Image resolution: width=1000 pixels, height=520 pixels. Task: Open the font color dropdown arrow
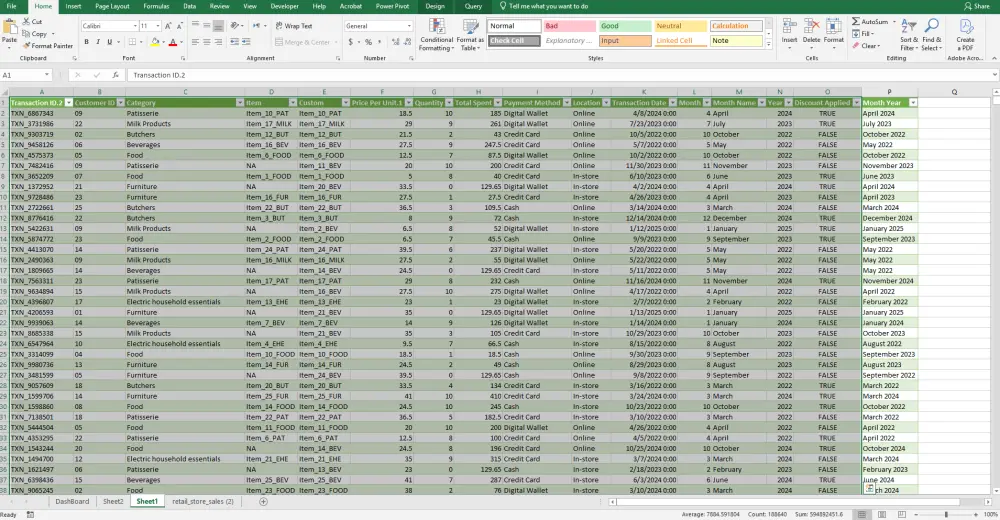click(181, 43)
